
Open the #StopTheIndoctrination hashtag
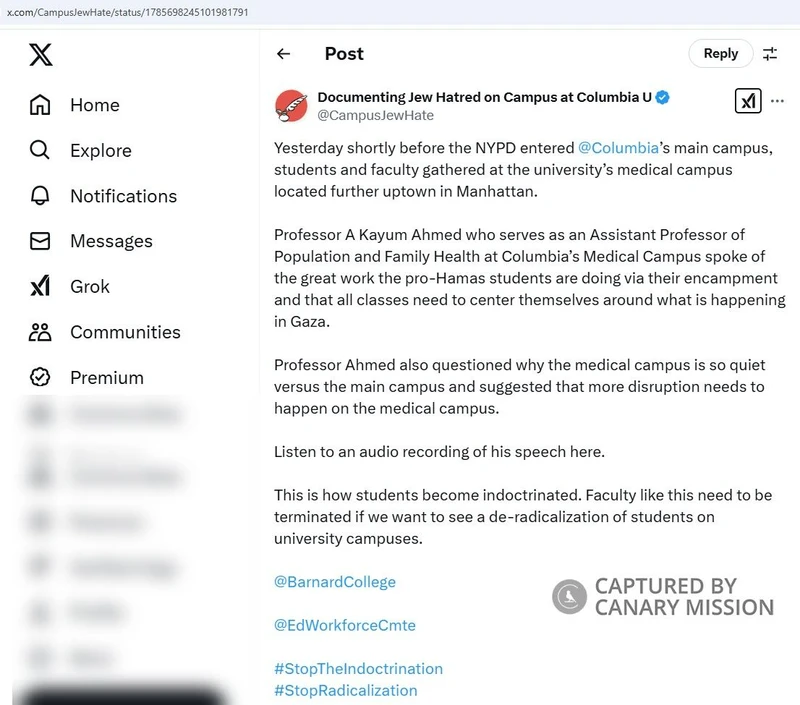pos(358,669)
